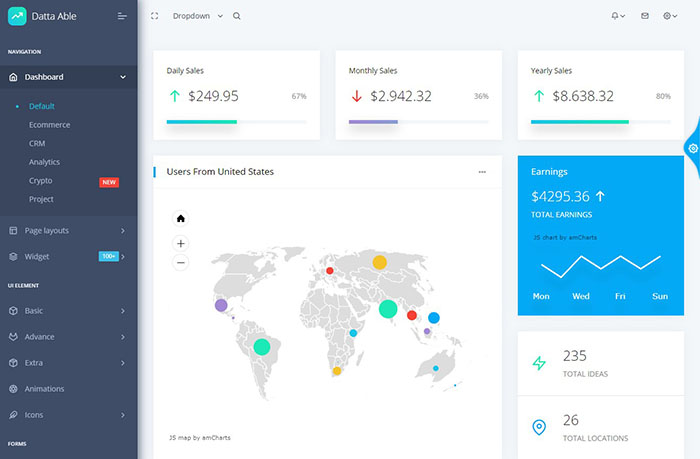Click the fullscreen icon in top bar

[155, 16]
